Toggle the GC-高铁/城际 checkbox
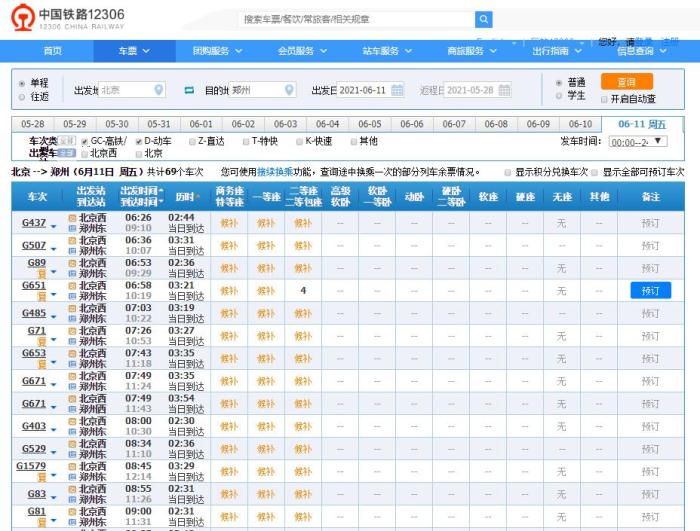Screen dimensions: 700x531 (84, 141)
